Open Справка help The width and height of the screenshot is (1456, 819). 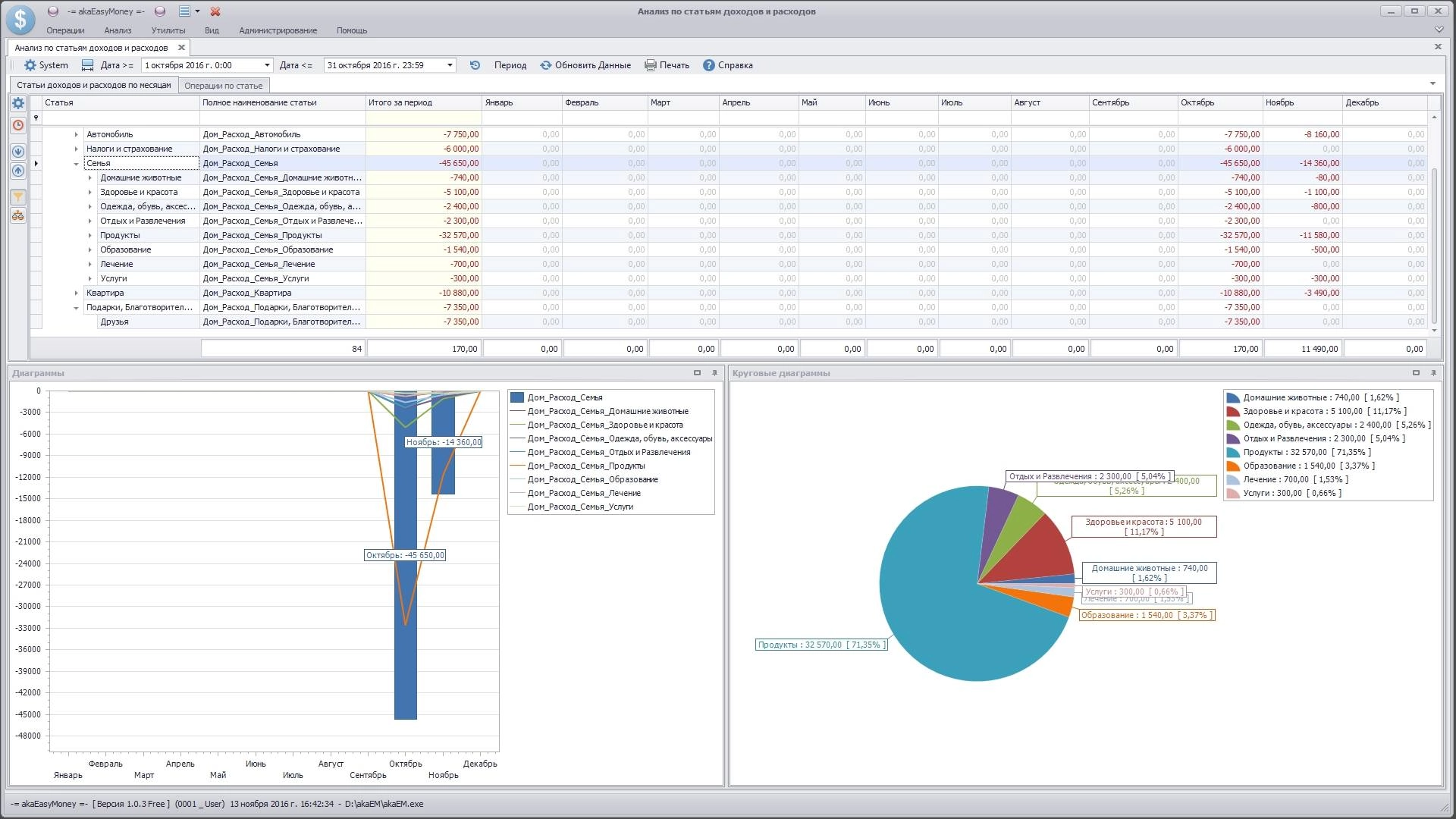tap(728, 65)
